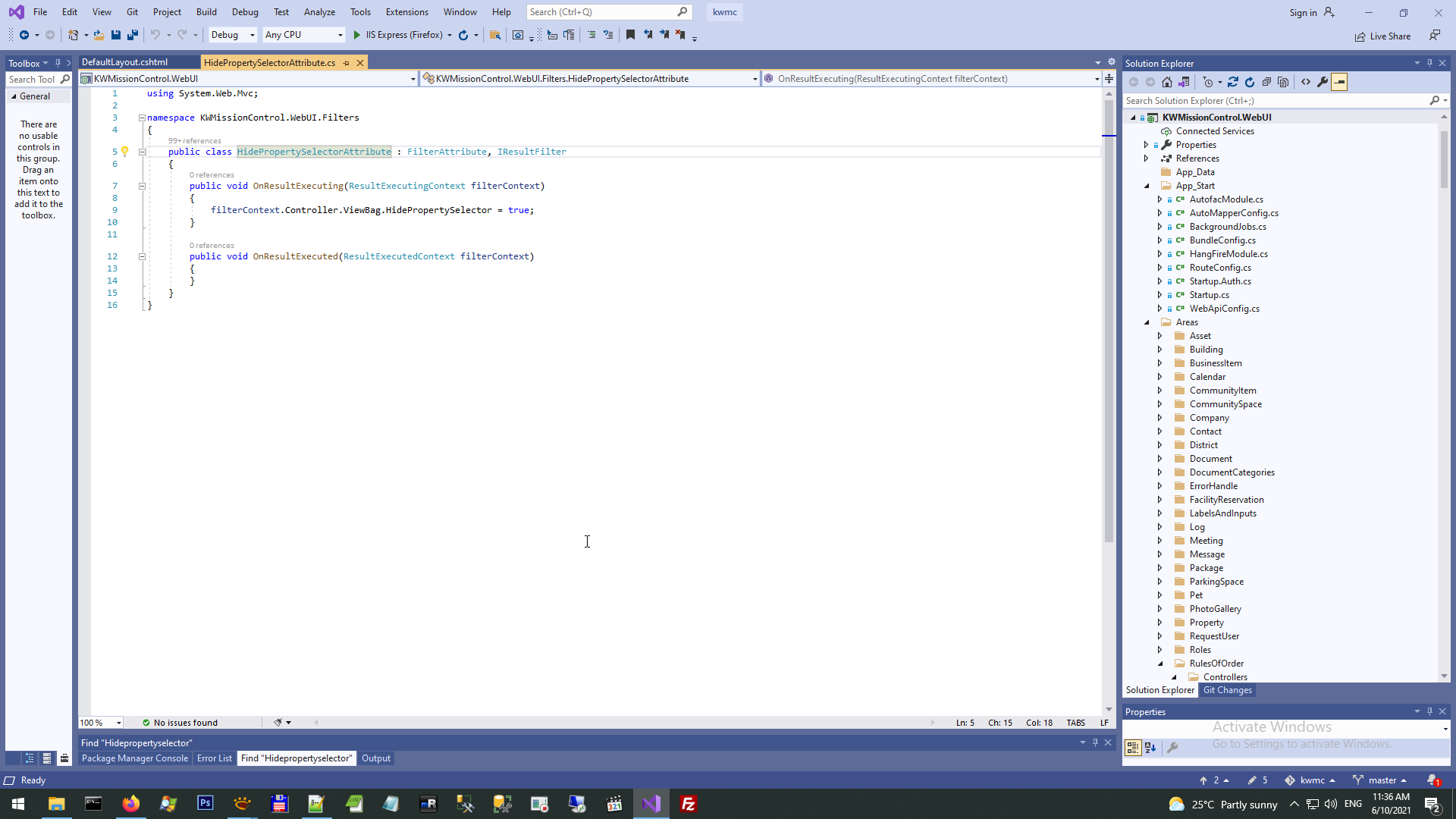Click Collapse All in Solution Explorer toolbar
The image size is (1456, 819).
coord(1266,82)
